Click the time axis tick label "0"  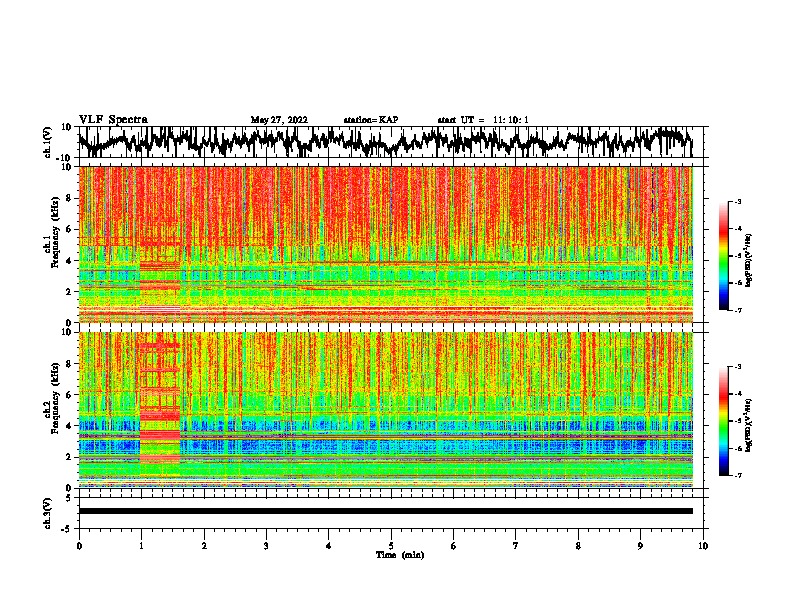pyautogui.click(x=79, y=546)
